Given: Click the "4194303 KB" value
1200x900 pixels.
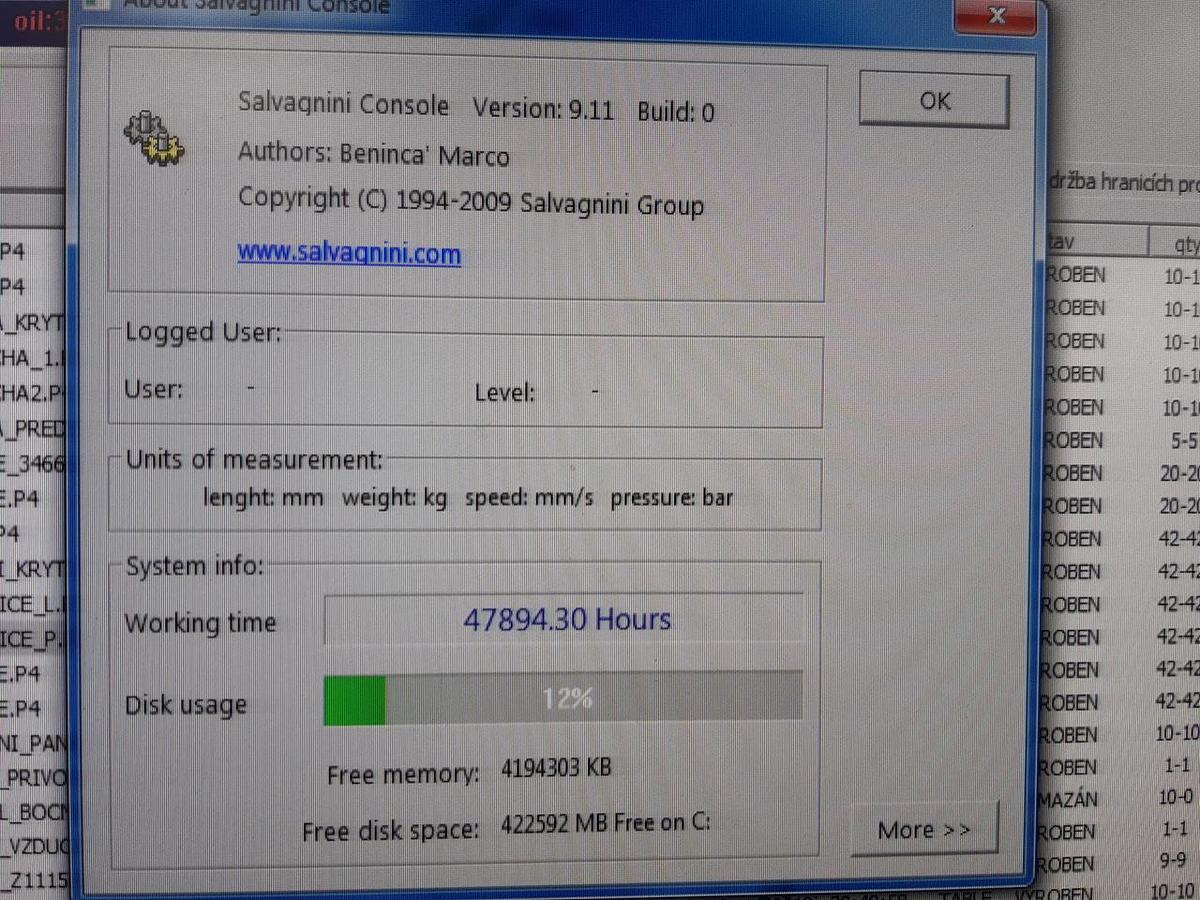Looking at the screenshot, I should tap(556, 768).
